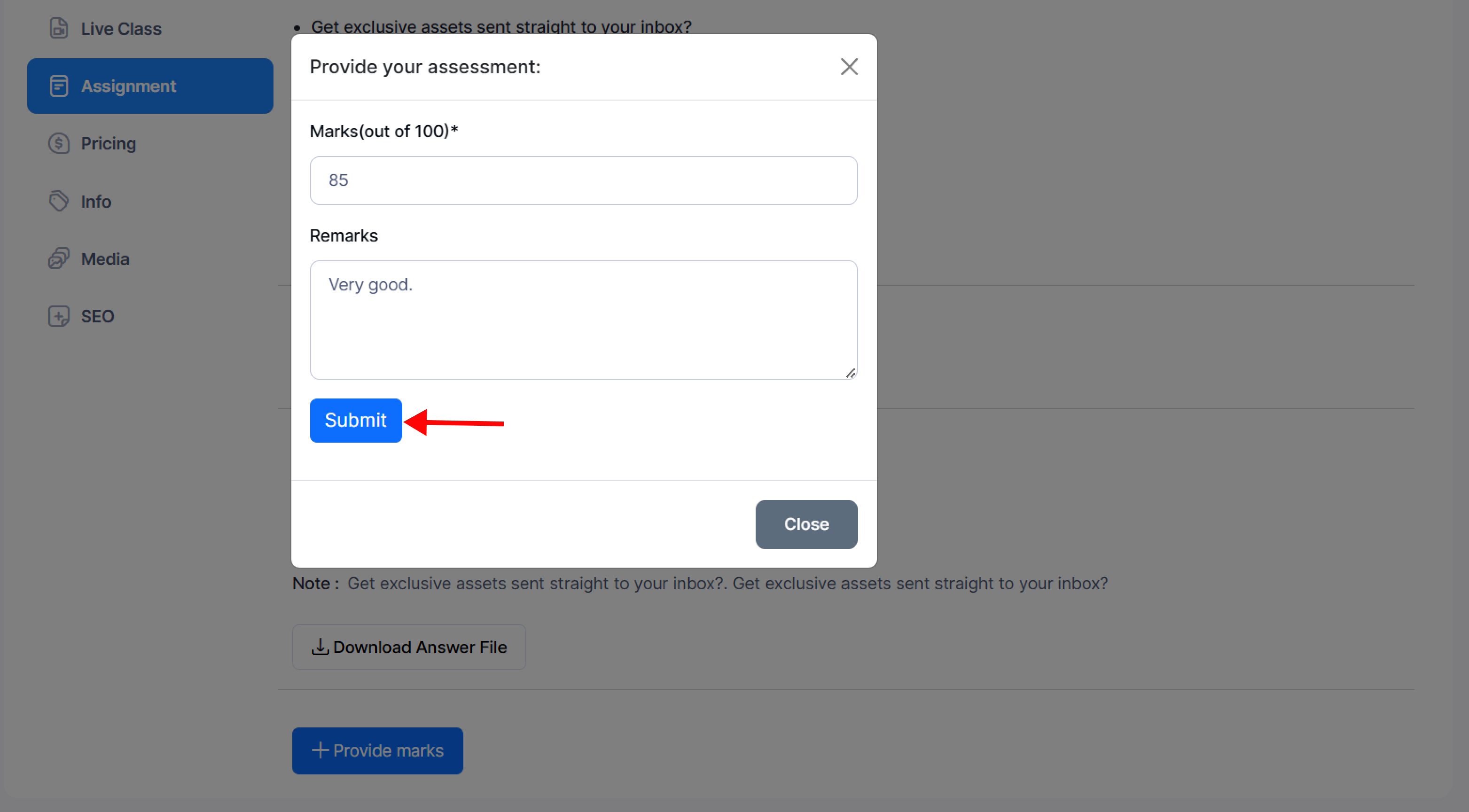Close the assessment dialog with X
The width and height of the screenshot is (1469, 812).
[849, 67]
